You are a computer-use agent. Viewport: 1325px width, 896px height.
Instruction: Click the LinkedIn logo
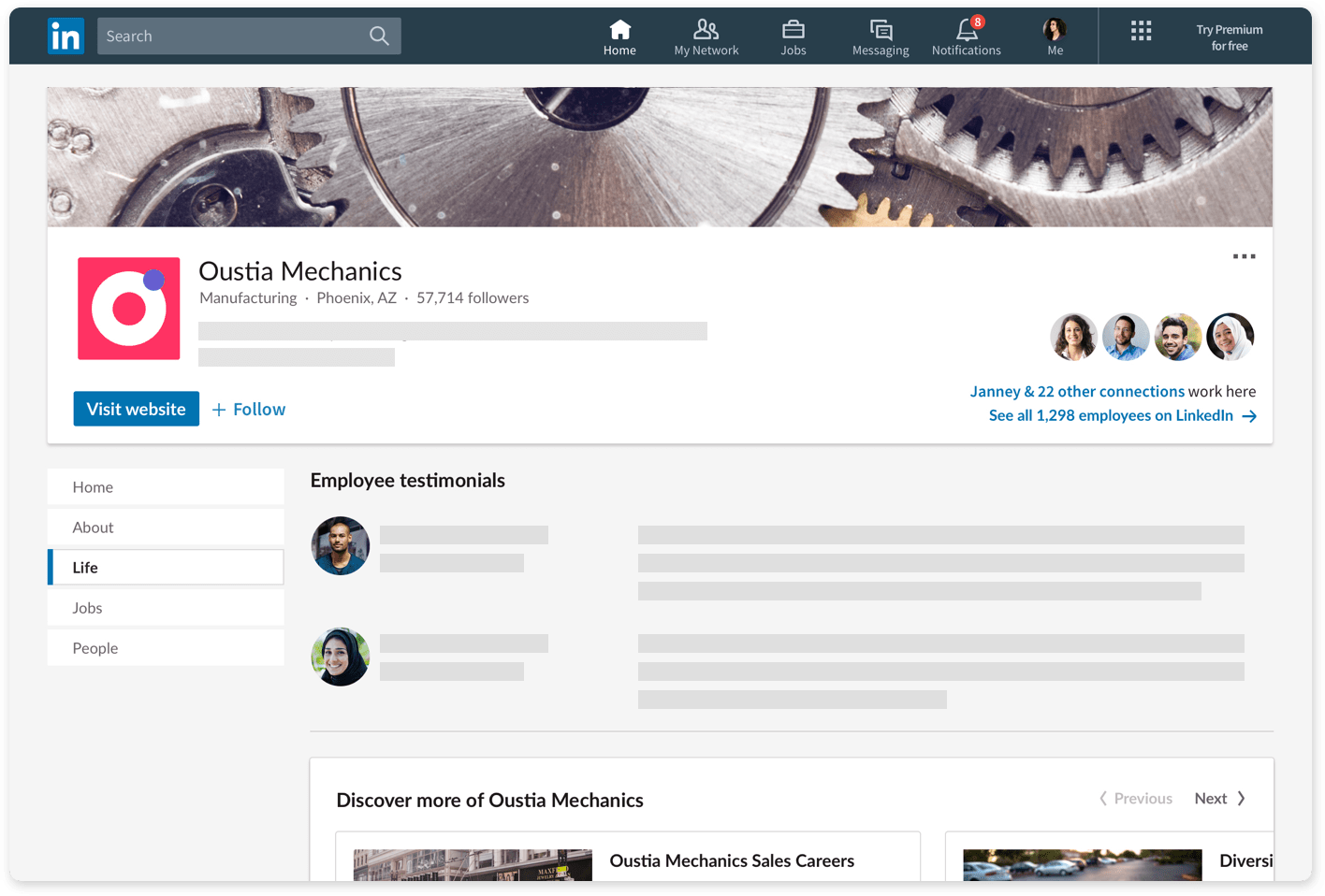point(66,36)
